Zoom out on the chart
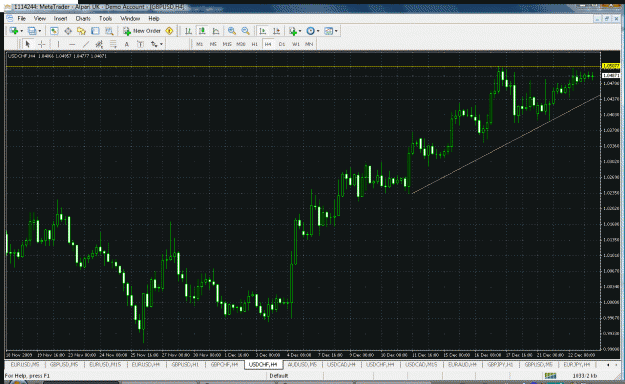 point(246,31)
